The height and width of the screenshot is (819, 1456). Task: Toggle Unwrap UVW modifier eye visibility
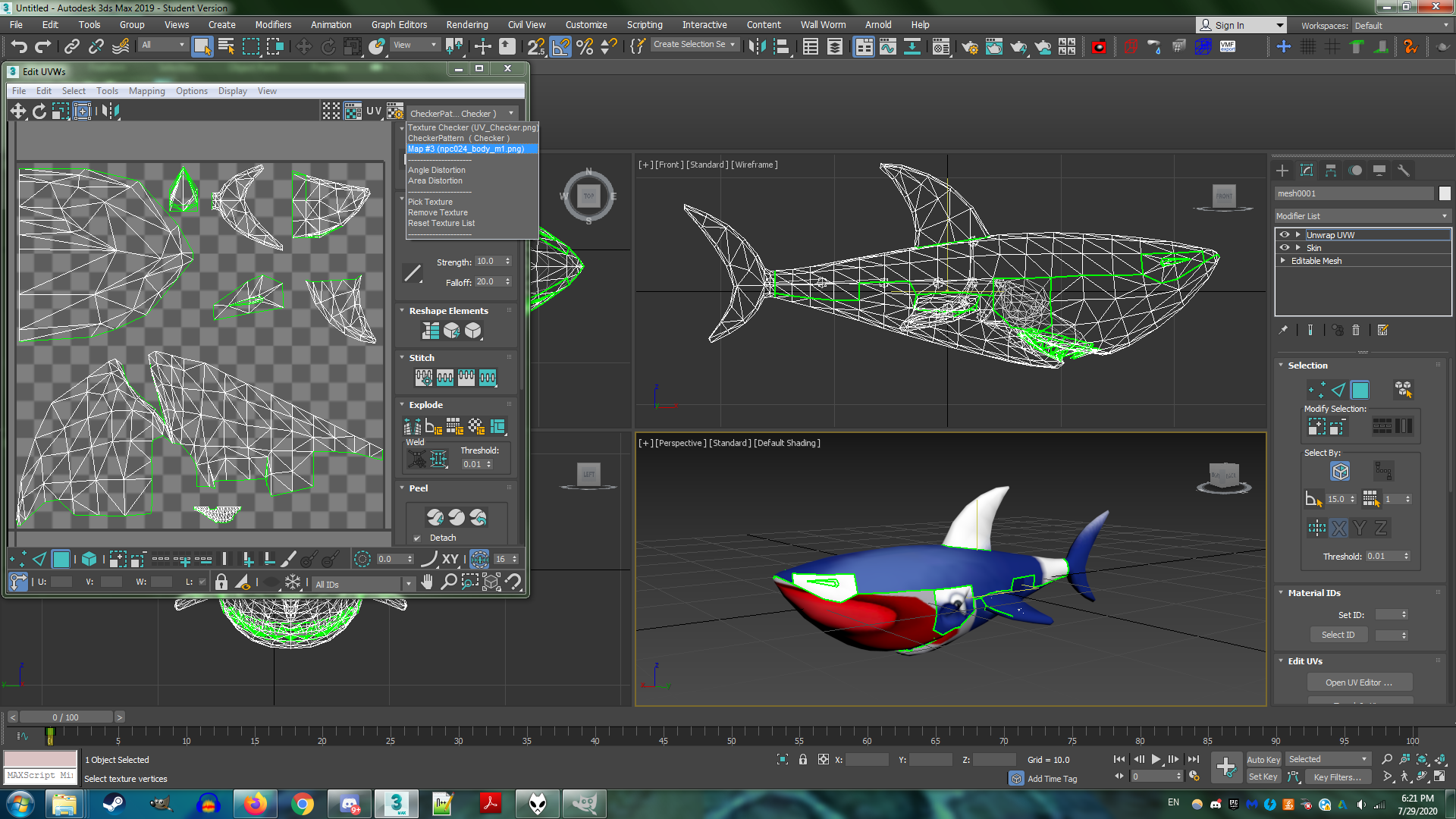1285,235
